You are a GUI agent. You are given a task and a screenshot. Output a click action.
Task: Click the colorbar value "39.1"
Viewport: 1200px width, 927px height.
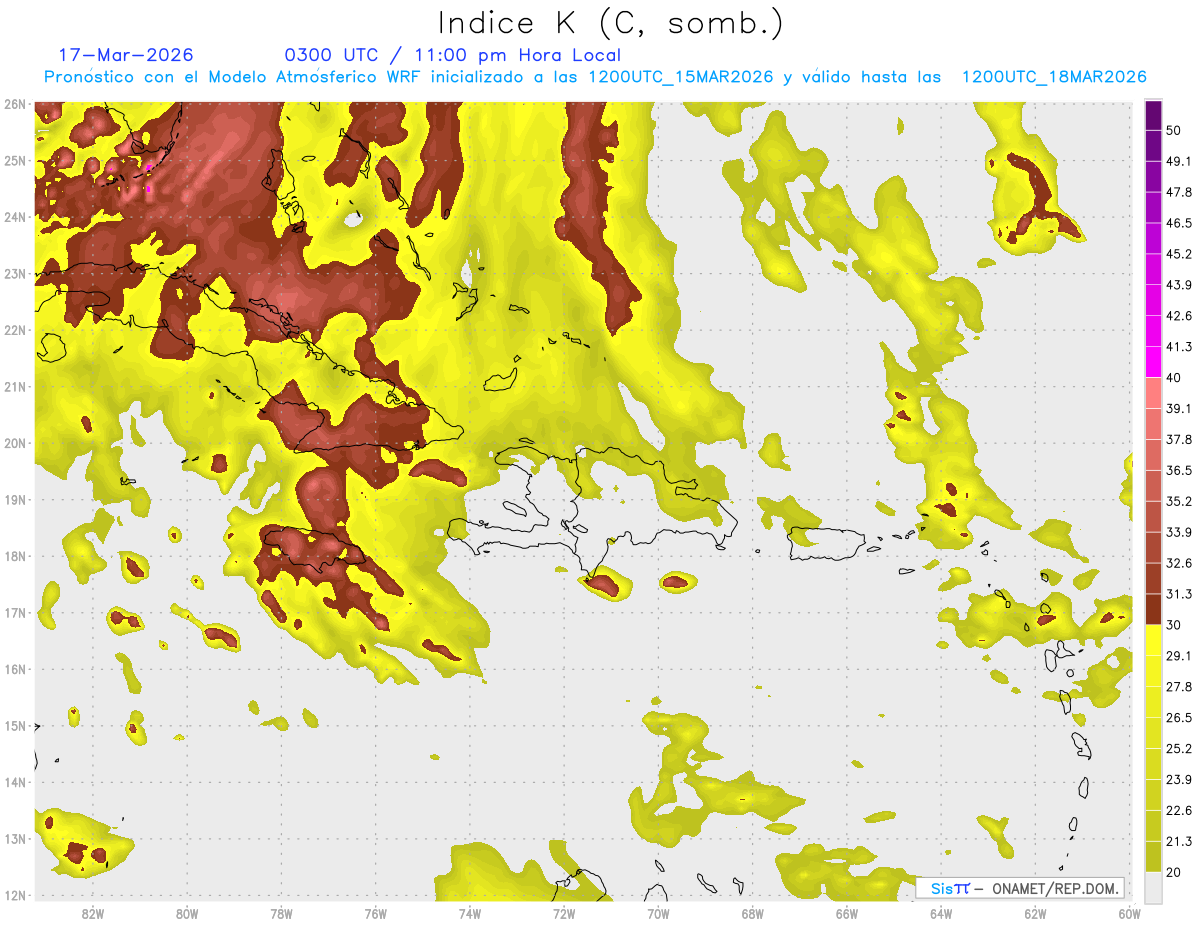pyautogui.click(x=1179, y=408)
